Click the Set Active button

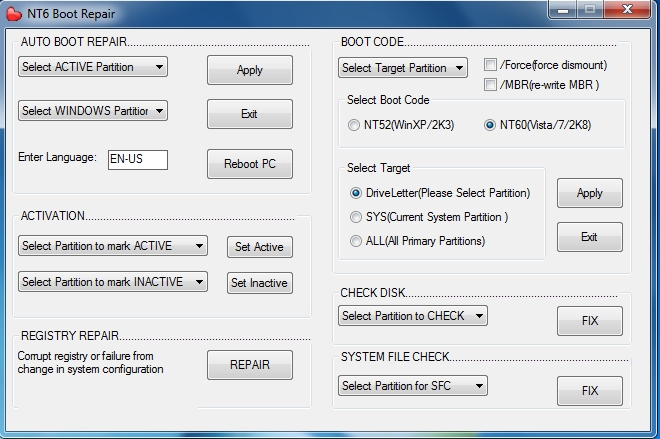(x=260, y=247)
